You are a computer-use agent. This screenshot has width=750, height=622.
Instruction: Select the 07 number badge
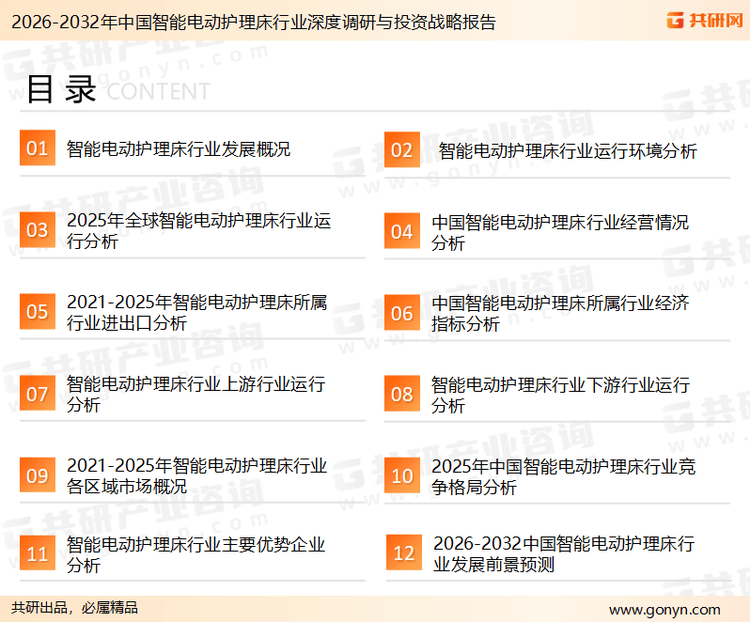pos(37,394)
